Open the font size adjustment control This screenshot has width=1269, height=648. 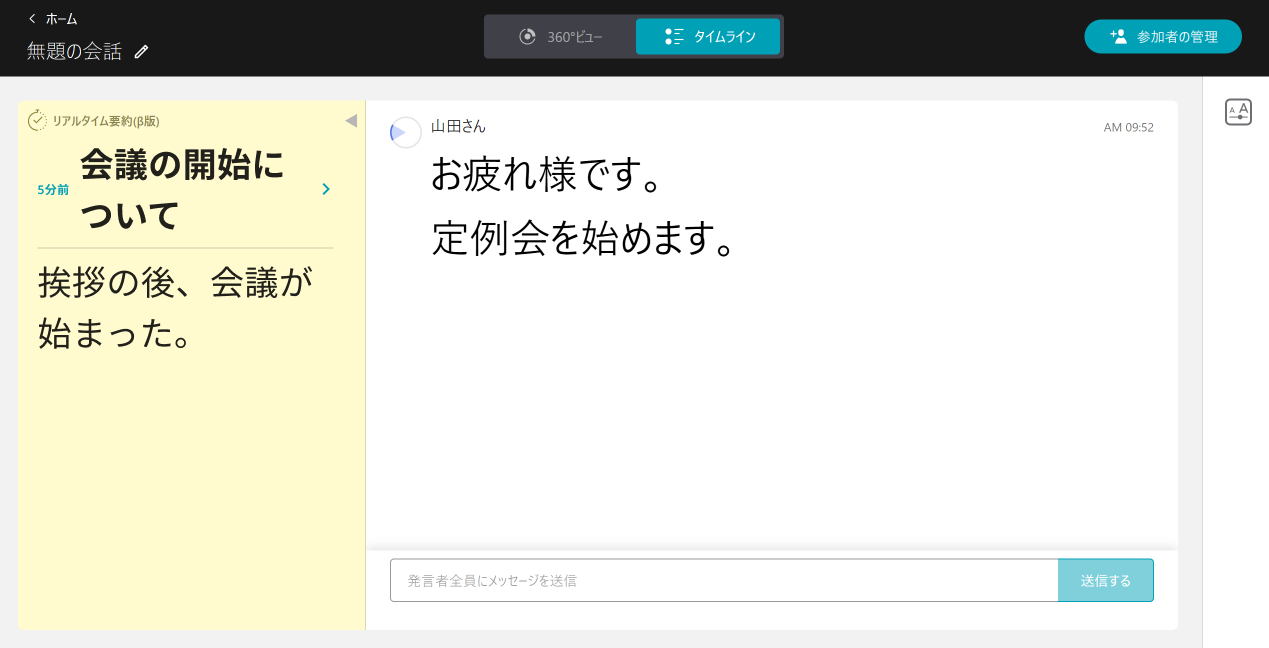click(x=1238, y=111)
